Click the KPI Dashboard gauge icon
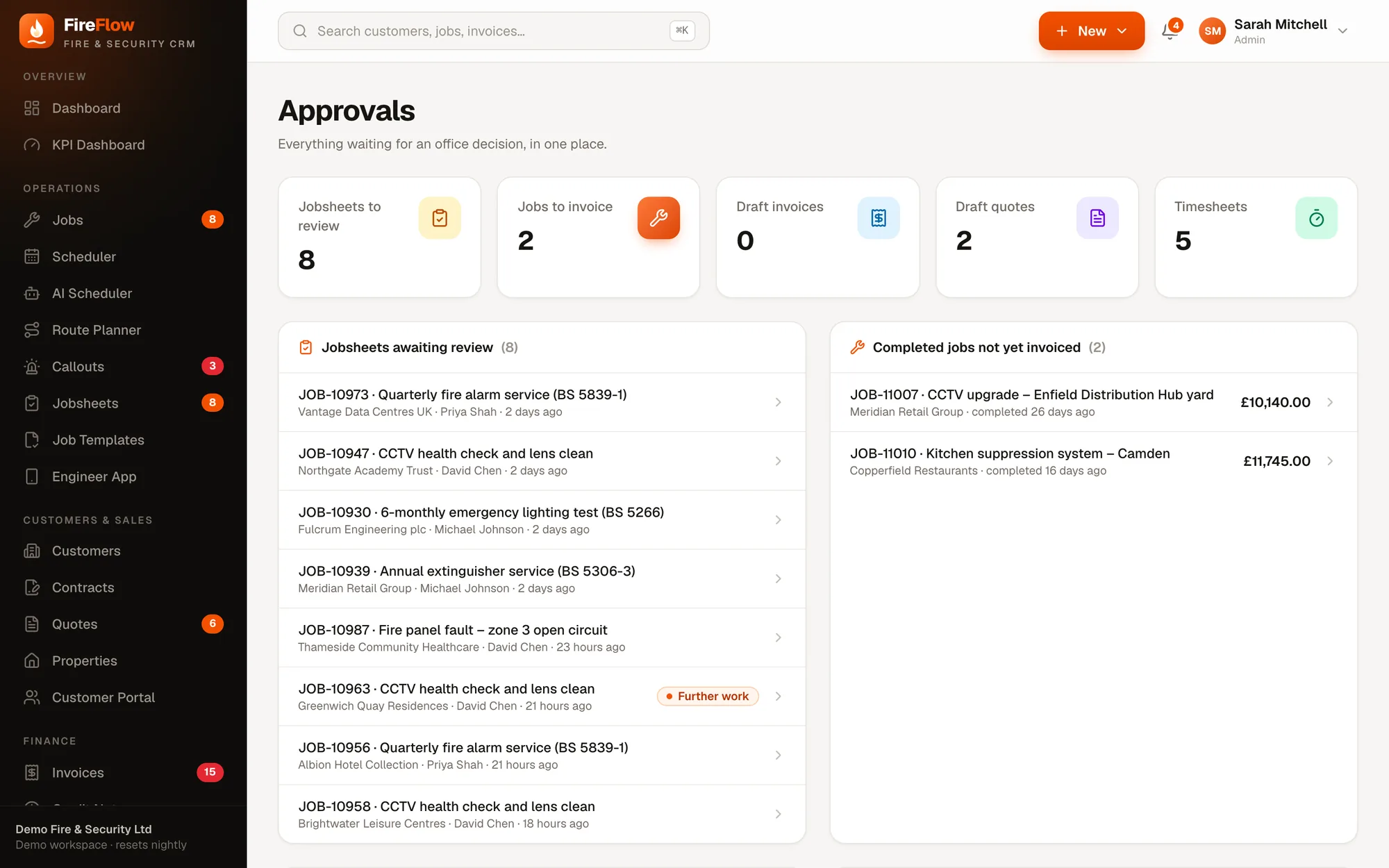The height and width of the screenshot is (868, 1389). point(32,145)
